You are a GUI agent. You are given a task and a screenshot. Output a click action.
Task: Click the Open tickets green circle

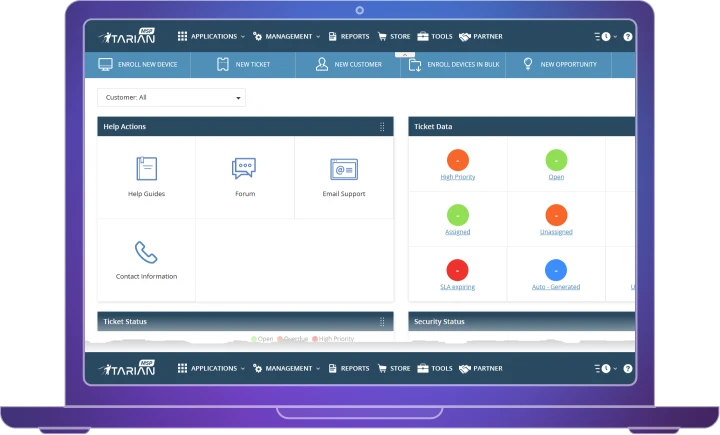tap(556, 160)
